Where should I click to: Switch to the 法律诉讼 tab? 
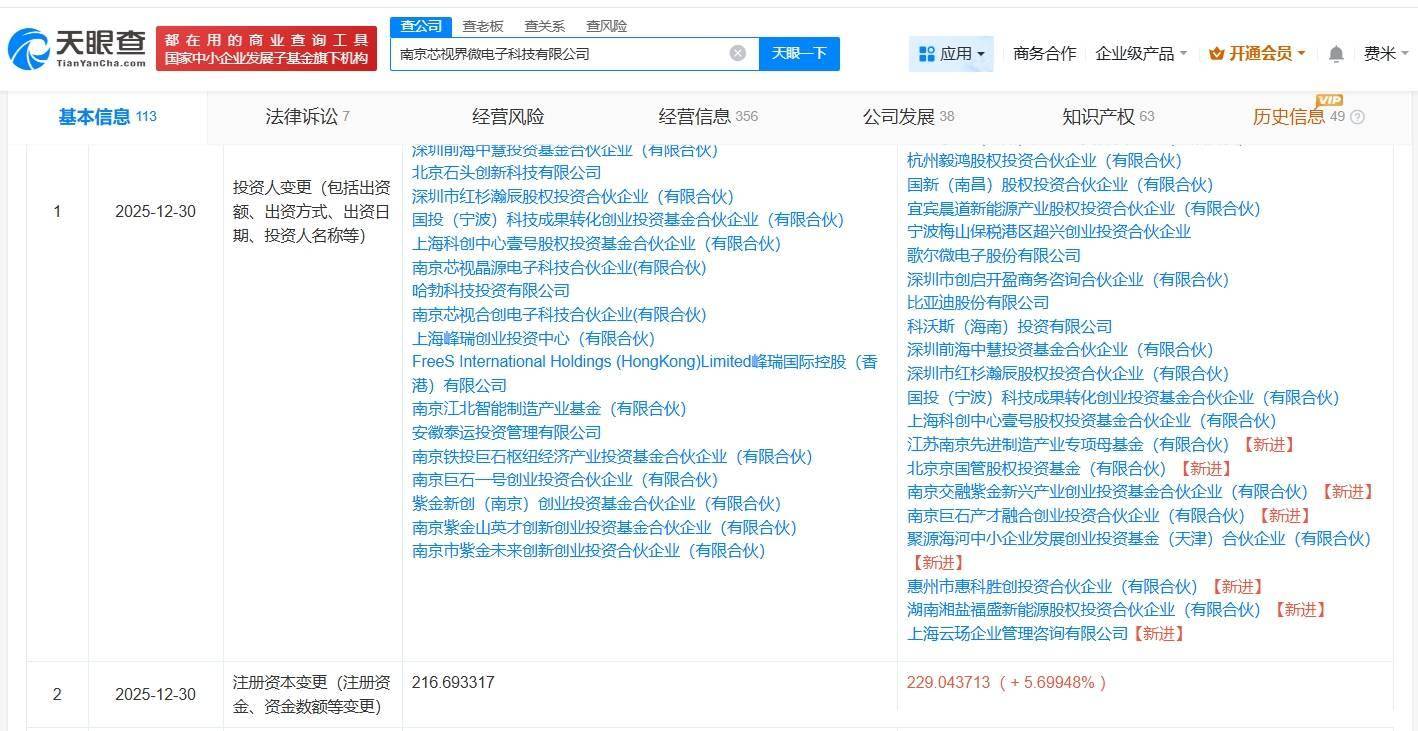click(x=307, y=117)
